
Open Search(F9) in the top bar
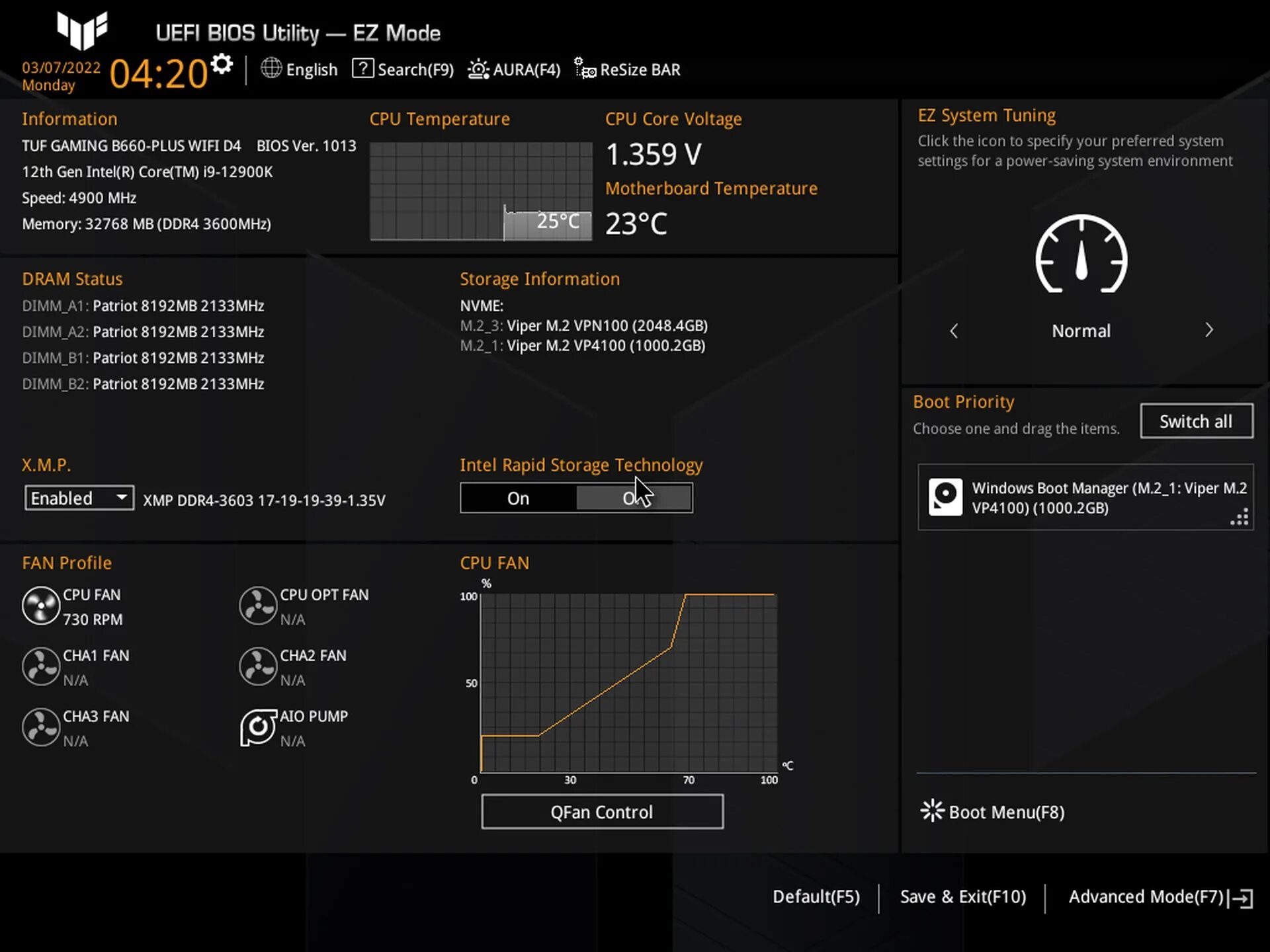[x=403, y=69]
